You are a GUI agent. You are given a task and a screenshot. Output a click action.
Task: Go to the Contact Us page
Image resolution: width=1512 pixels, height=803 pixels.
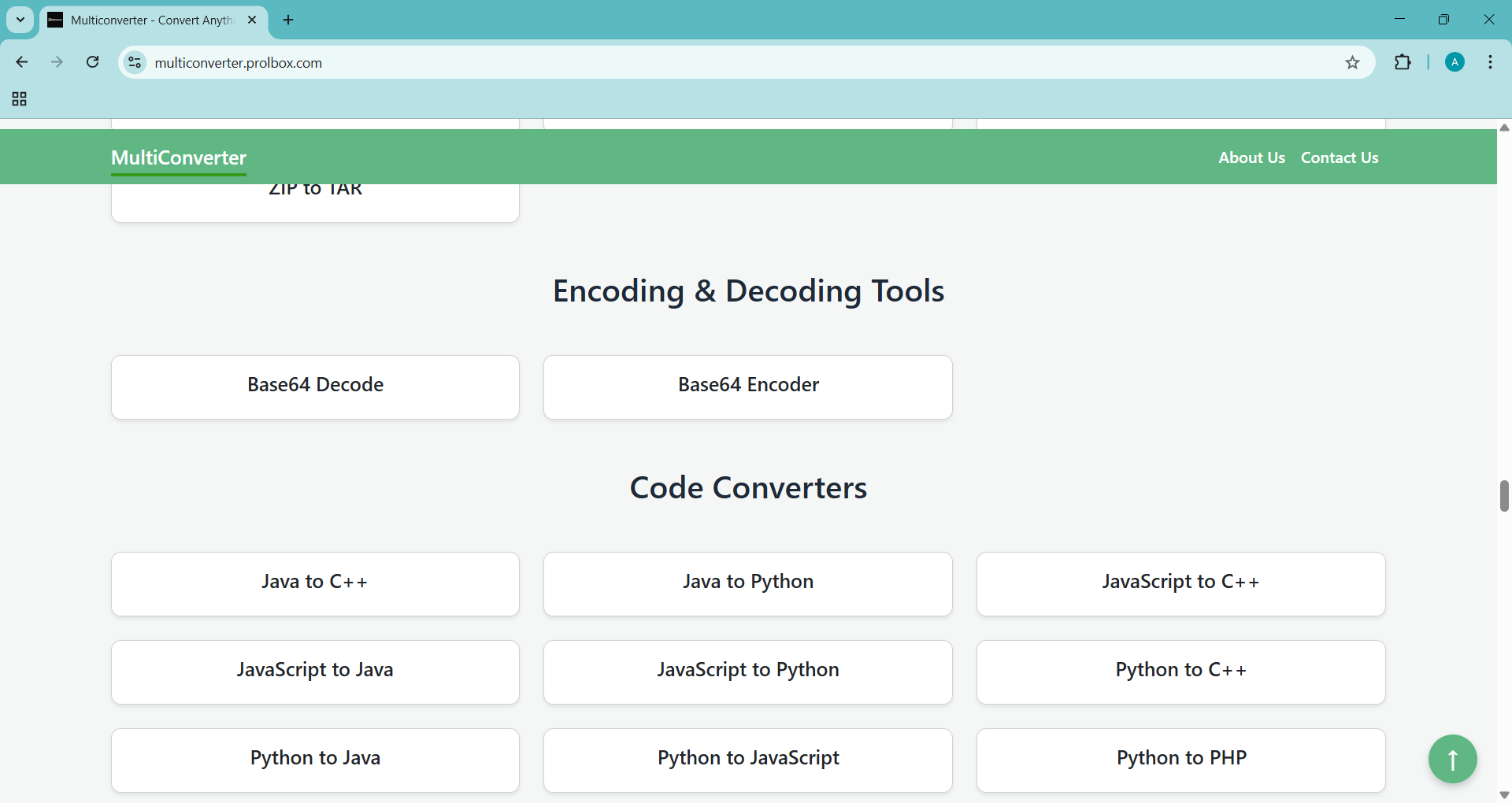1339,157
